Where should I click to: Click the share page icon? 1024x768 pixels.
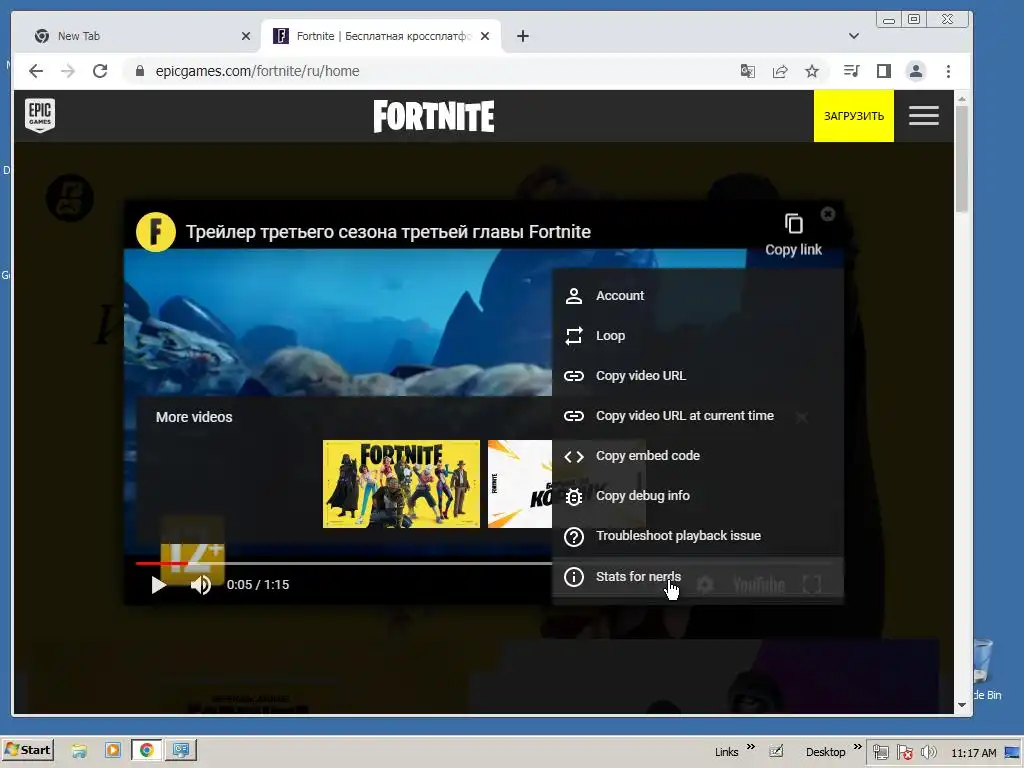(x=780, y=71)
